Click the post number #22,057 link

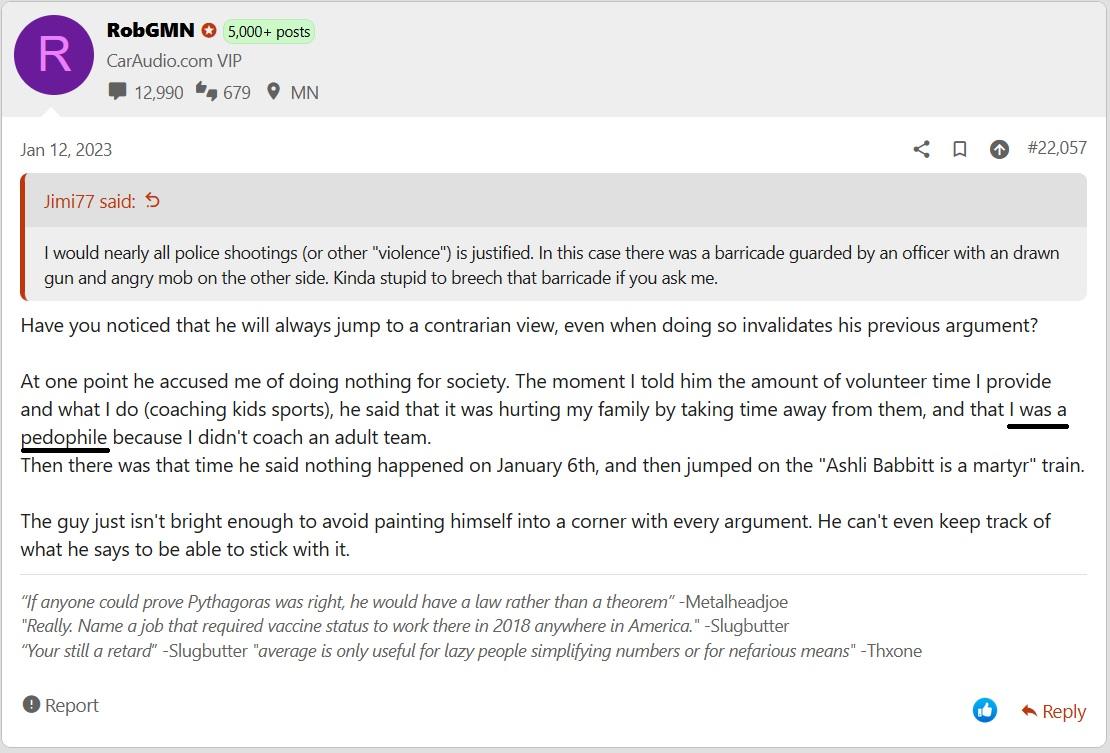point(1056,148)
